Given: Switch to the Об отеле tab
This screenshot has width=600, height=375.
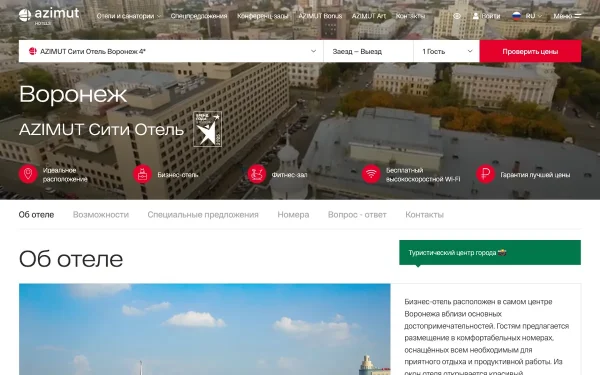Looking at the screenshot, I should (36, 215).
